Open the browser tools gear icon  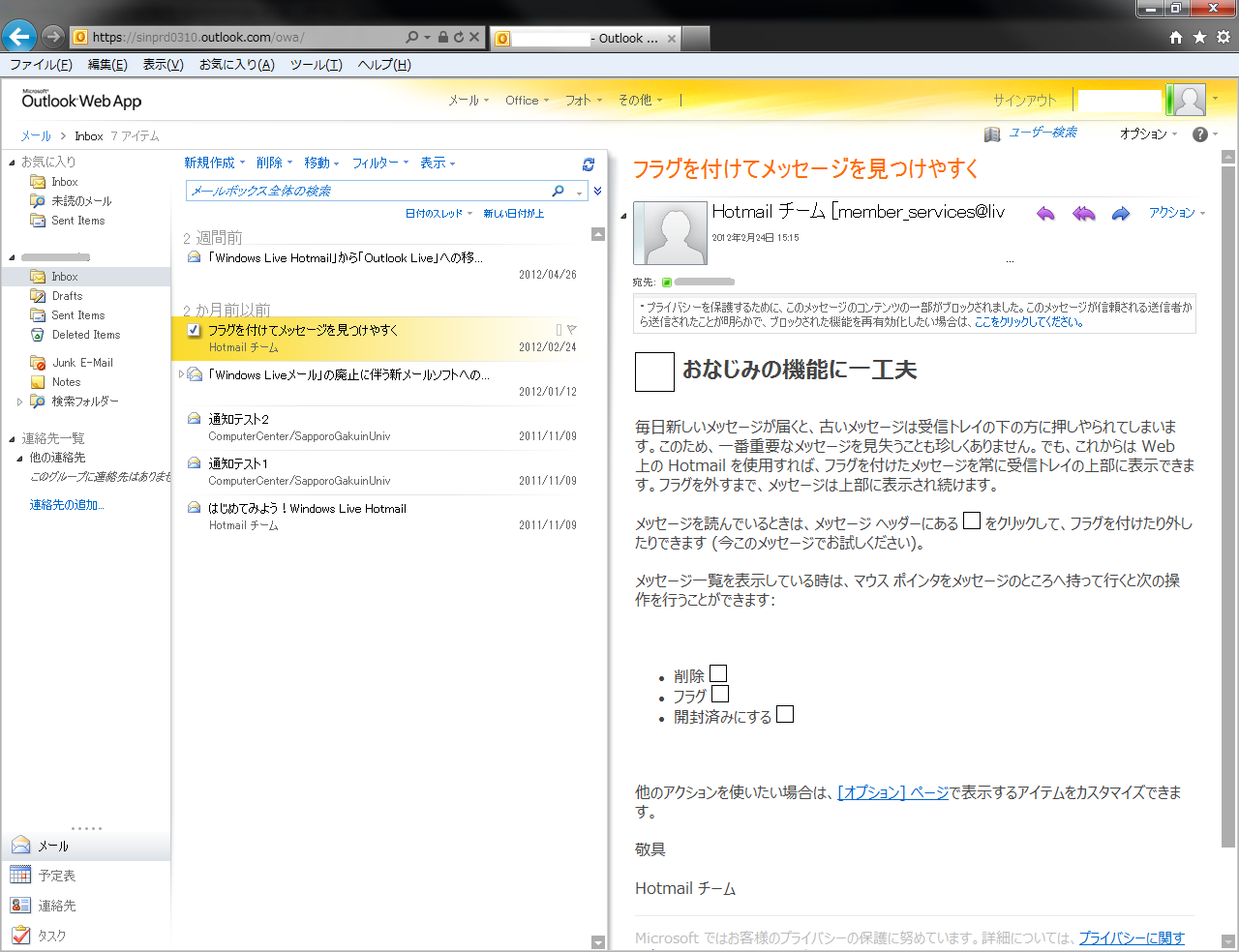coord(1224,37)
